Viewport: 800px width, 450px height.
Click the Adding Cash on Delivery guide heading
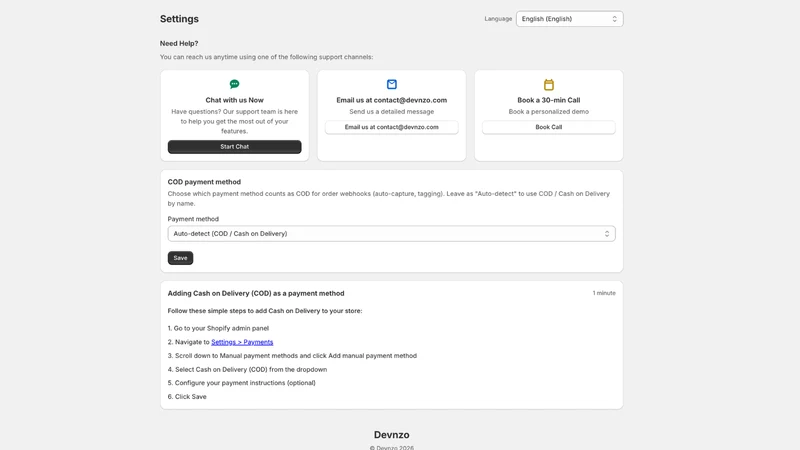(x=256, y=293)
